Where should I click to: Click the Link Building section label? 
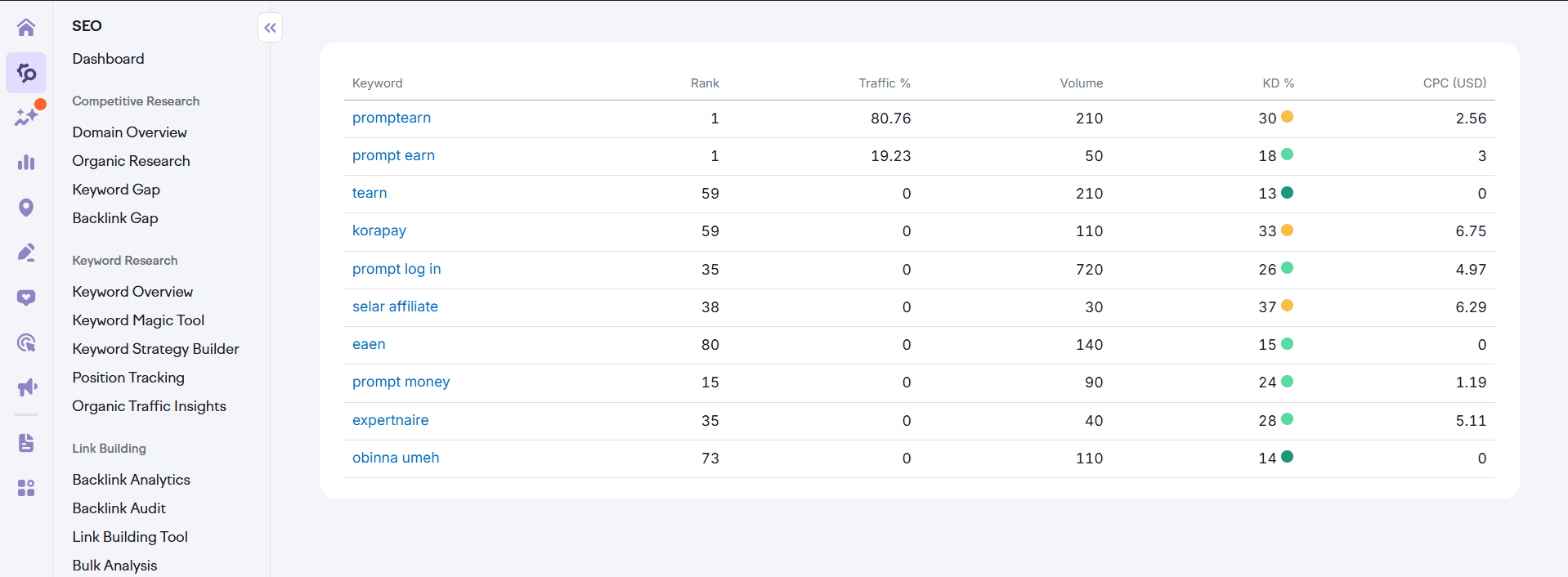109,449
